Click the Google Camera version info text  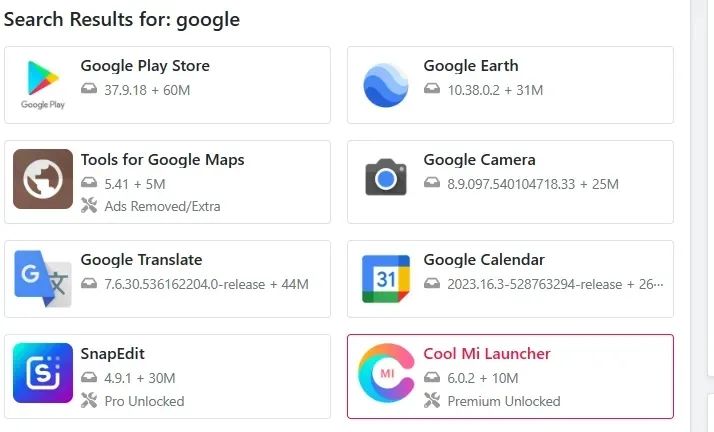coord(533,184)
